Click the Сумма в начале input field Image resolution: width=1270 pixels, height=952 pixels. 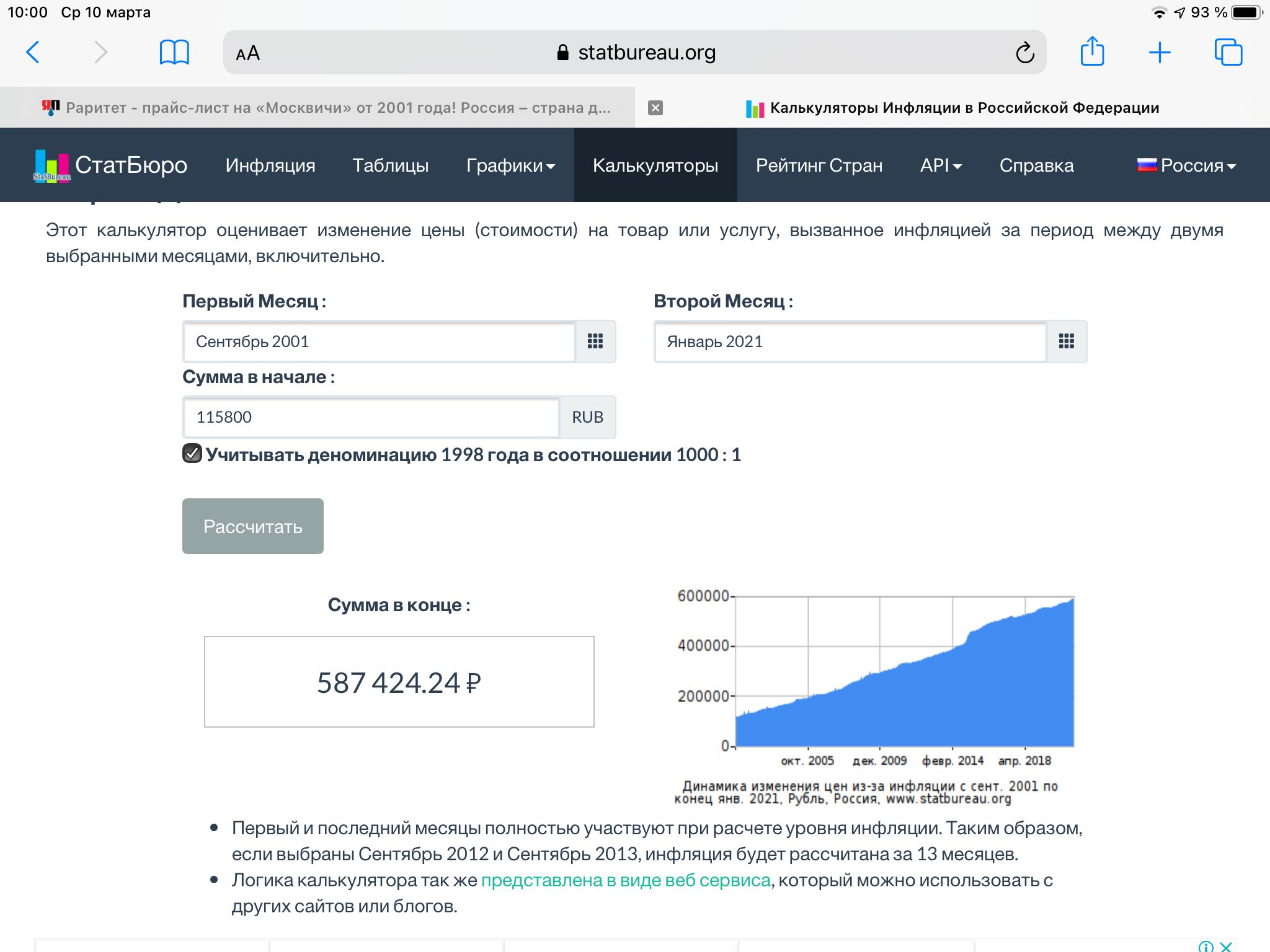pos(371,417)
